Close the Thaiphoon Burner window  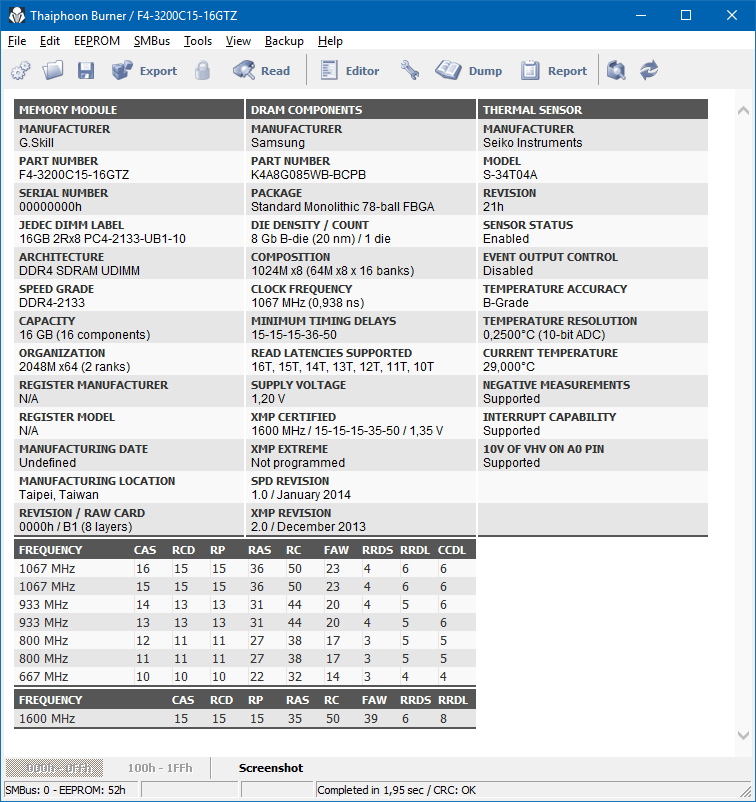(x=731, y=15)
